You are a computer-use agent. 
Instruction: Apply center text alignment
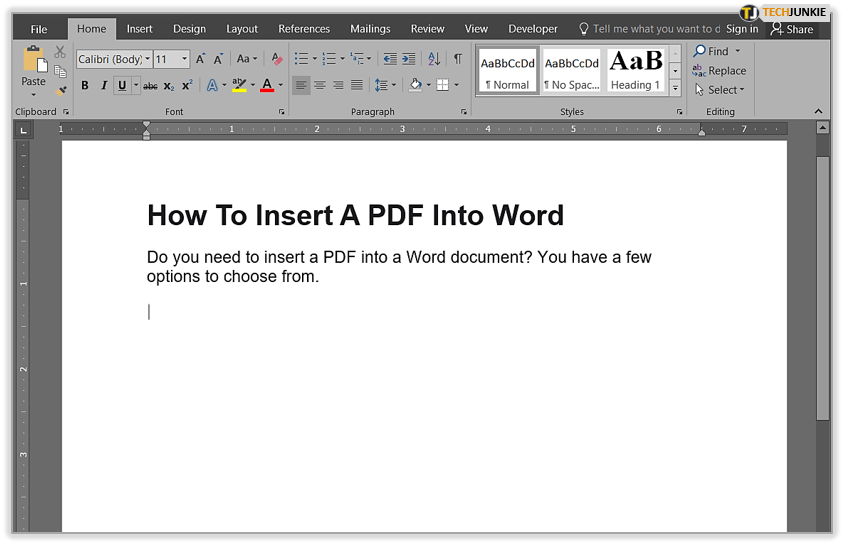(x=320, y=86)
